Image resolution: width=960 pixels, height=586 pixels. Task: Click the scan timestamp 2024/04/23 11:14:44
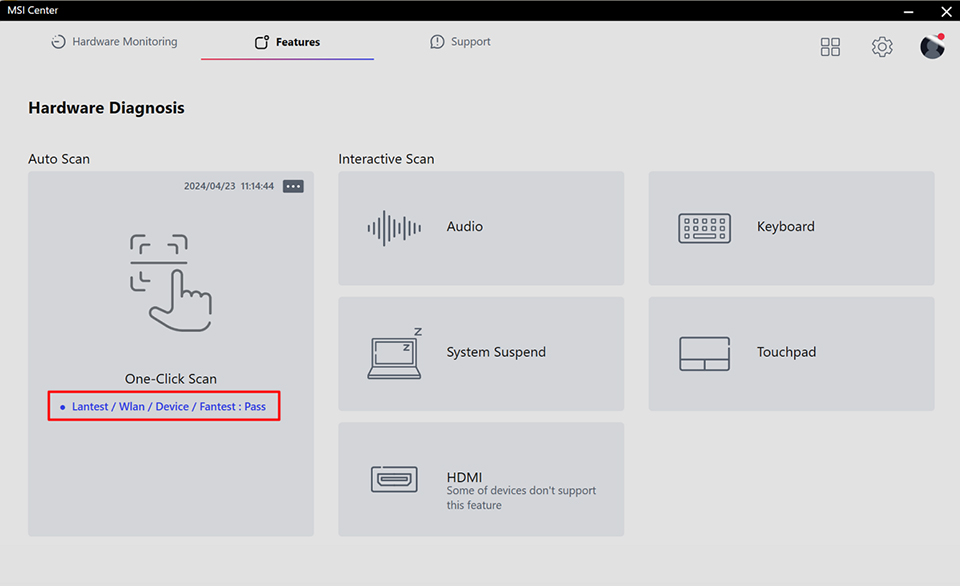pos(229,186)
